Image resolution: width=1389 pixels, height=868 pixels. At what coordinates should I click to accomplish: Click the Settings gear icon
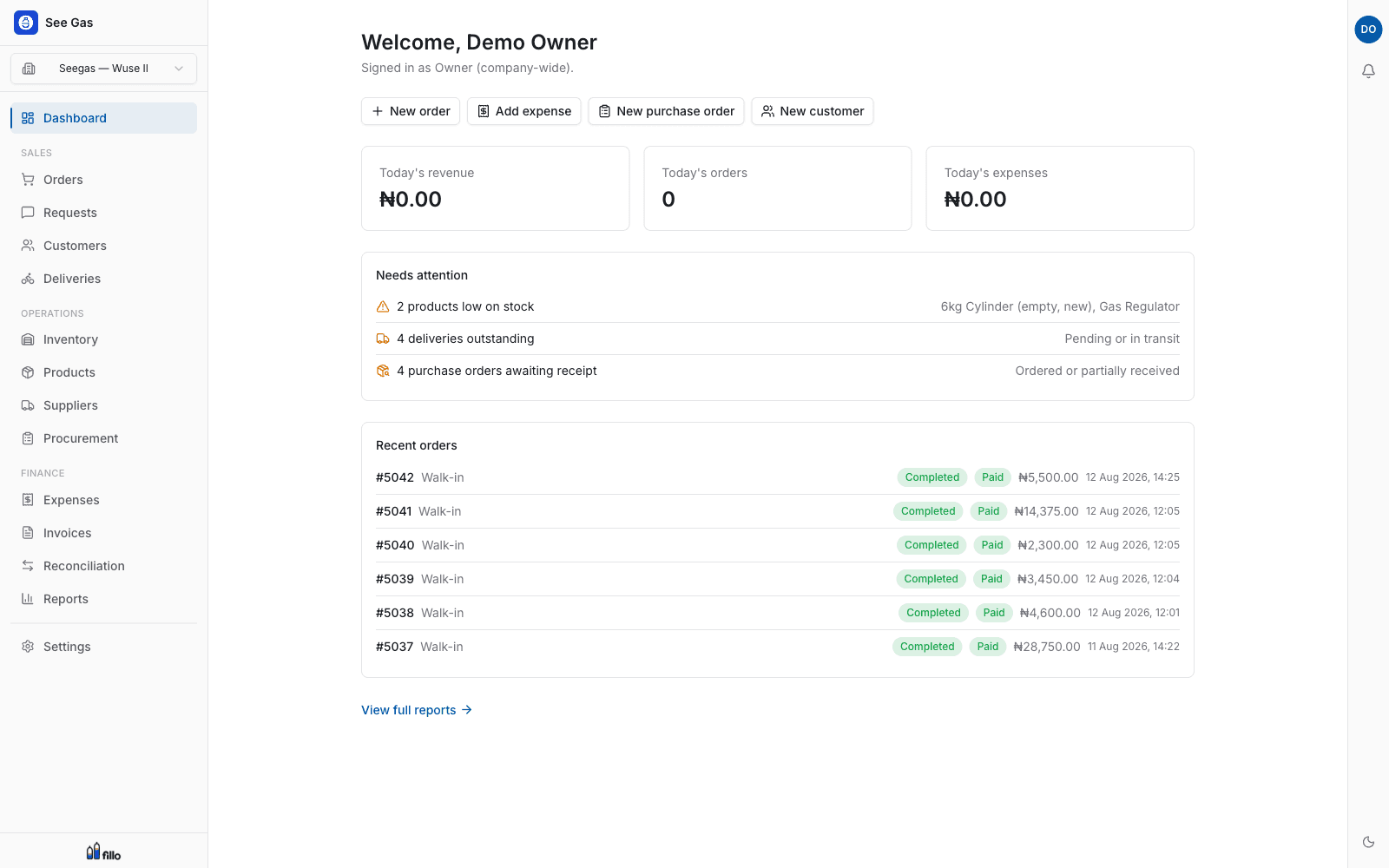pos(28,647)
